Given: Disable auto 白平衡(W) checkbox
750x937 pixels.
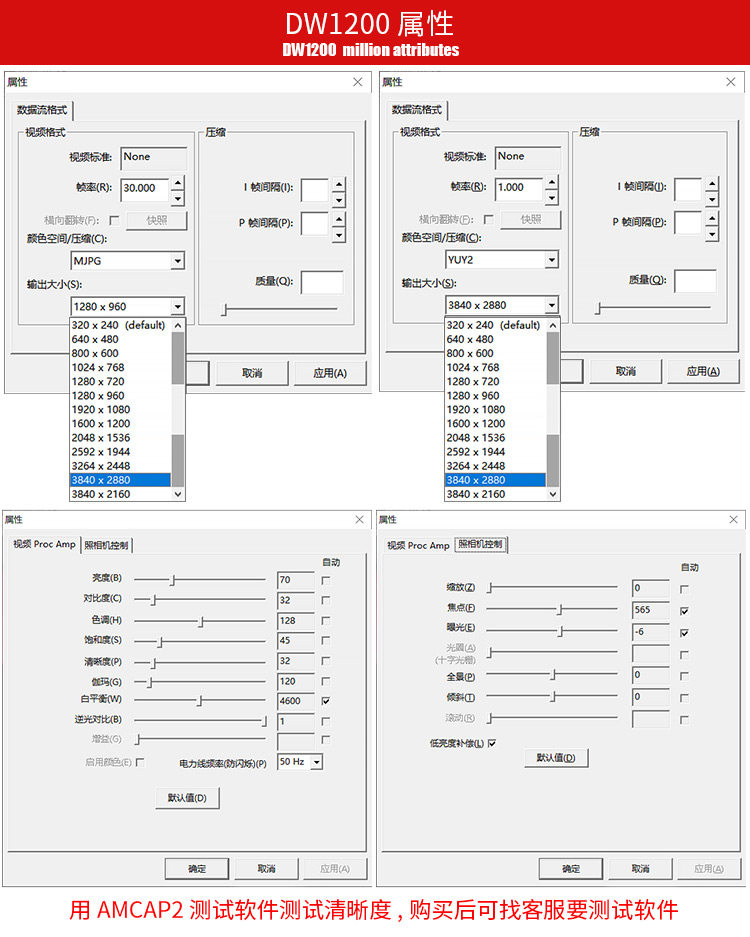Looking at the screenshot, I should pos(326,701).
